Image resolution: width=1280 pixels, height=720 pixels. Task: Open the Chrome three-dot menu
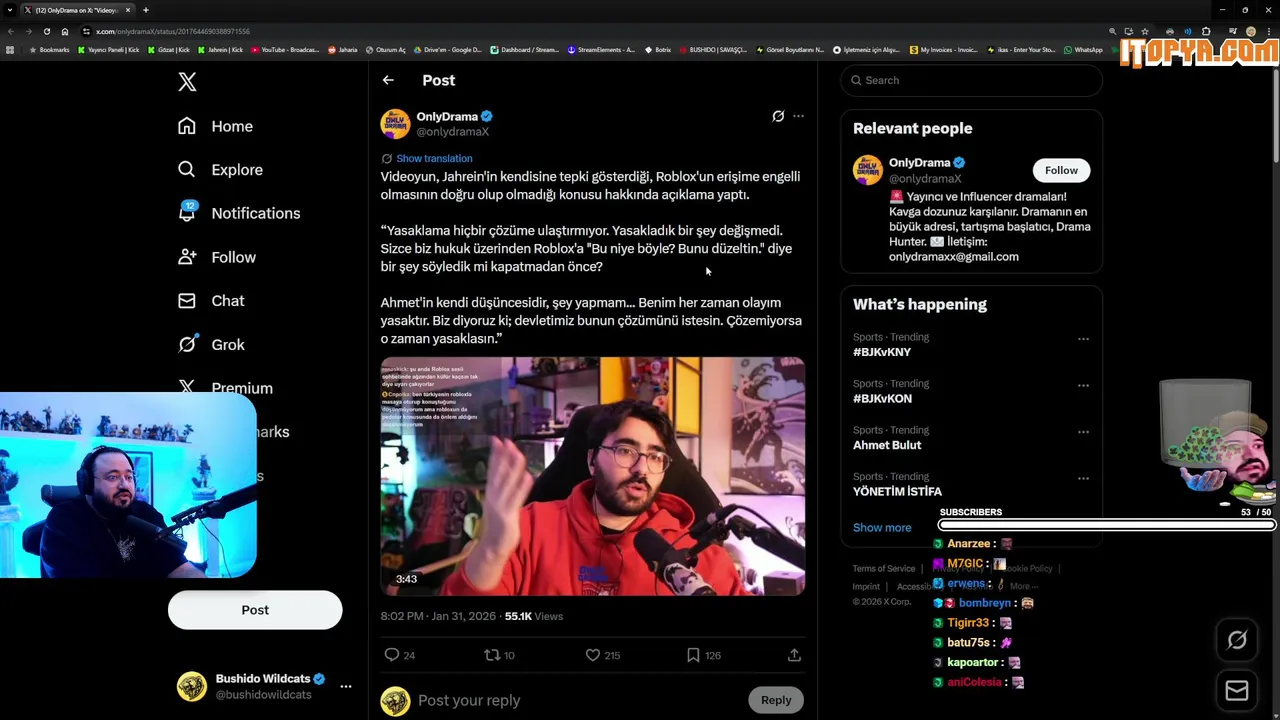[x=1269, y=31]
